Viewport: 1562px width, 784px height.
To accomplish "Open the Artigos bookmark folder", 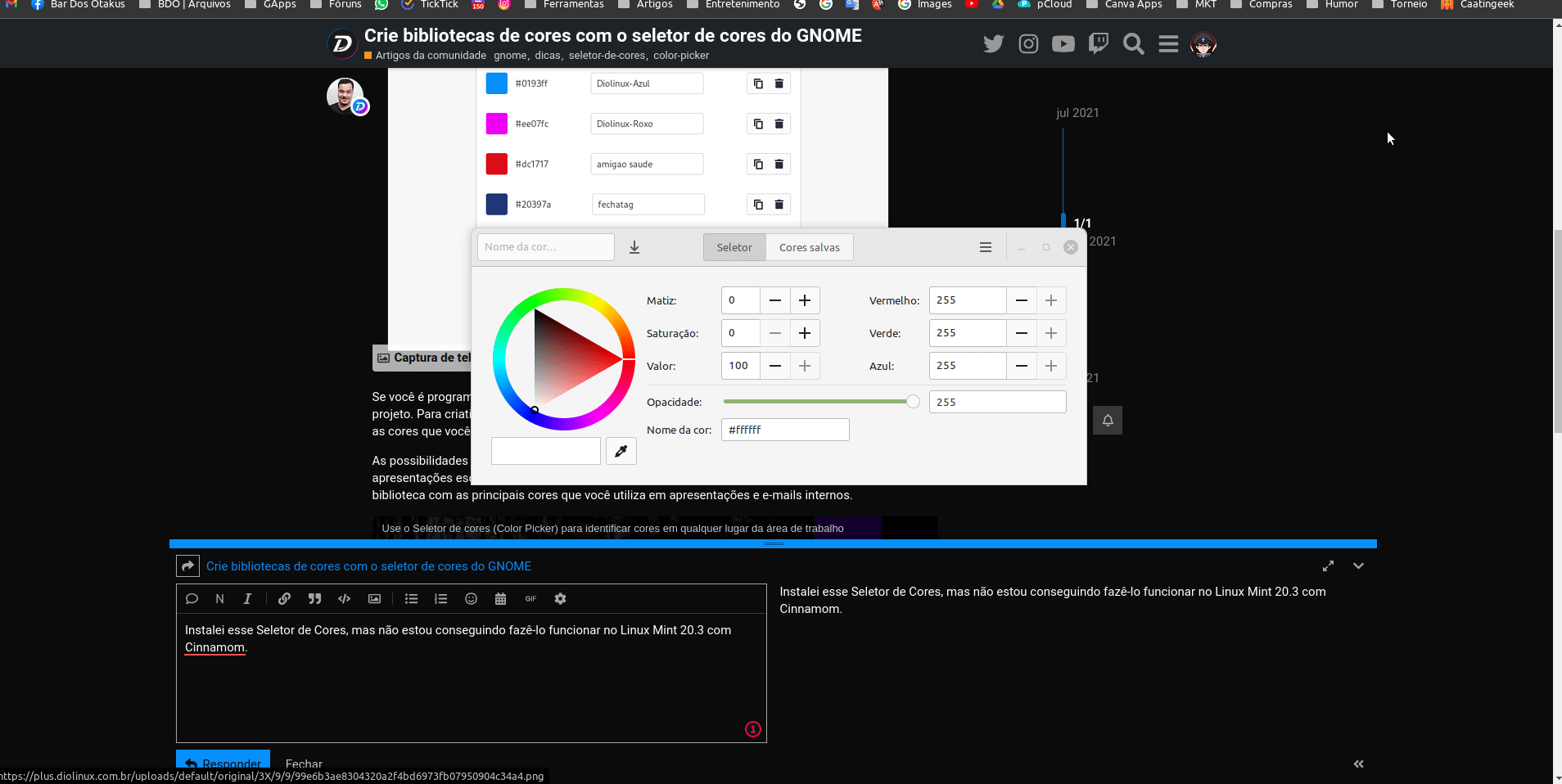I will tap(646, 5).
